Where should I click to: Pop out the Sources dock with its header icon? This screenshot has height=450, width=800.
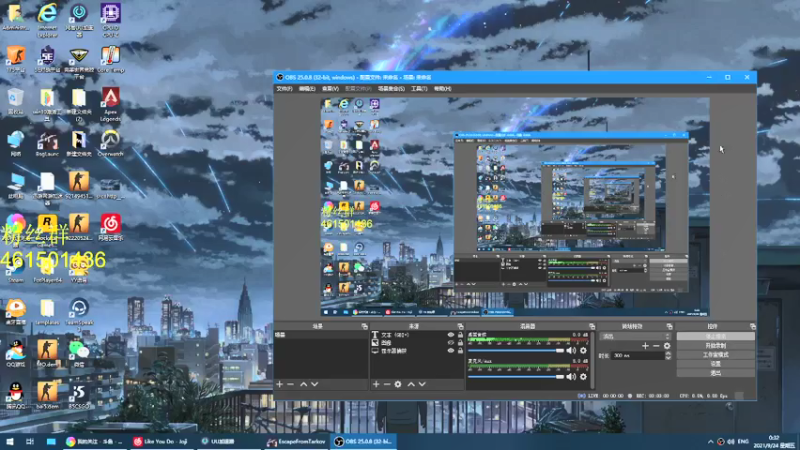coord(460,326)
